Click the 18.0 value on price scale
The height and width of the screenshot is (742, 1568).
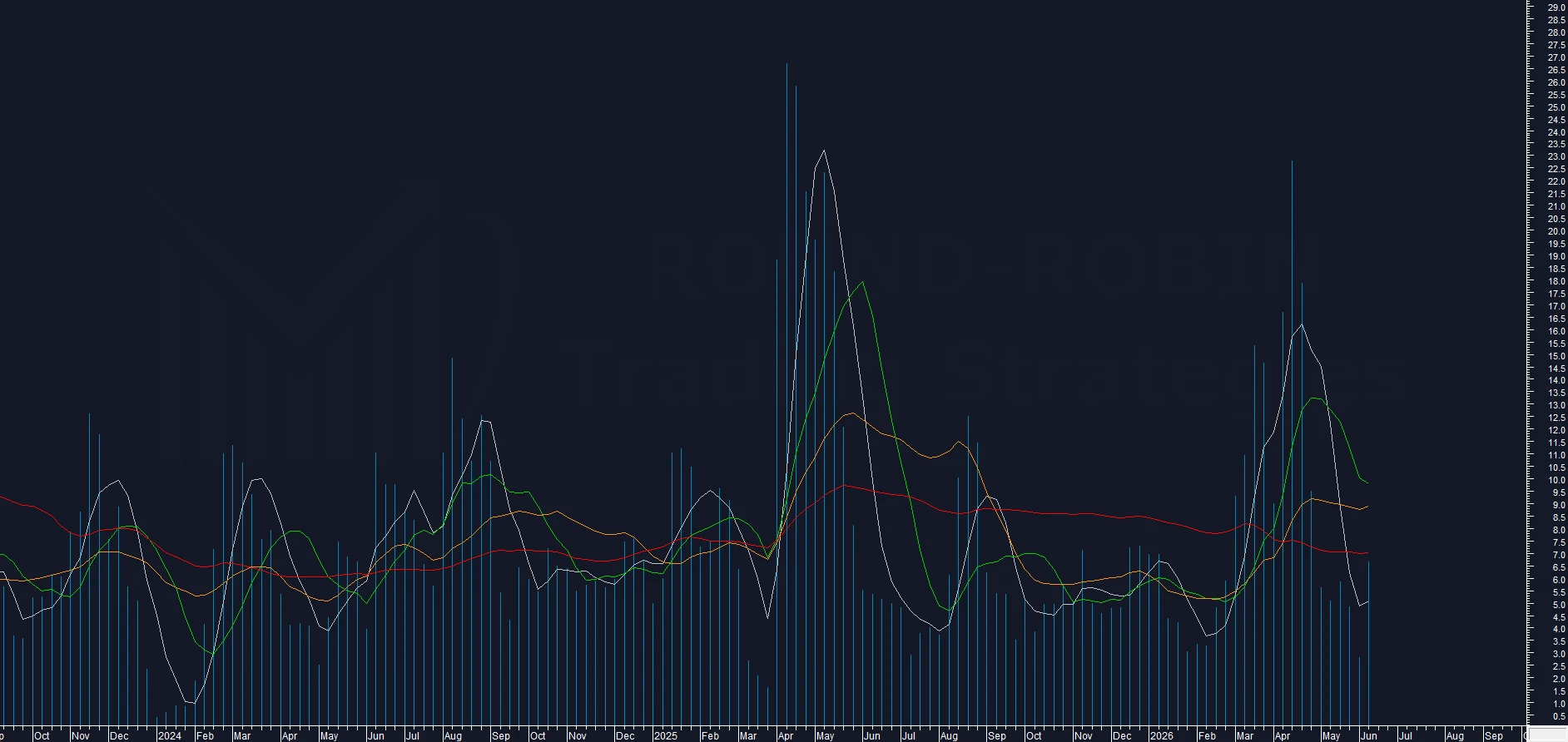[x=1556, y=281]
